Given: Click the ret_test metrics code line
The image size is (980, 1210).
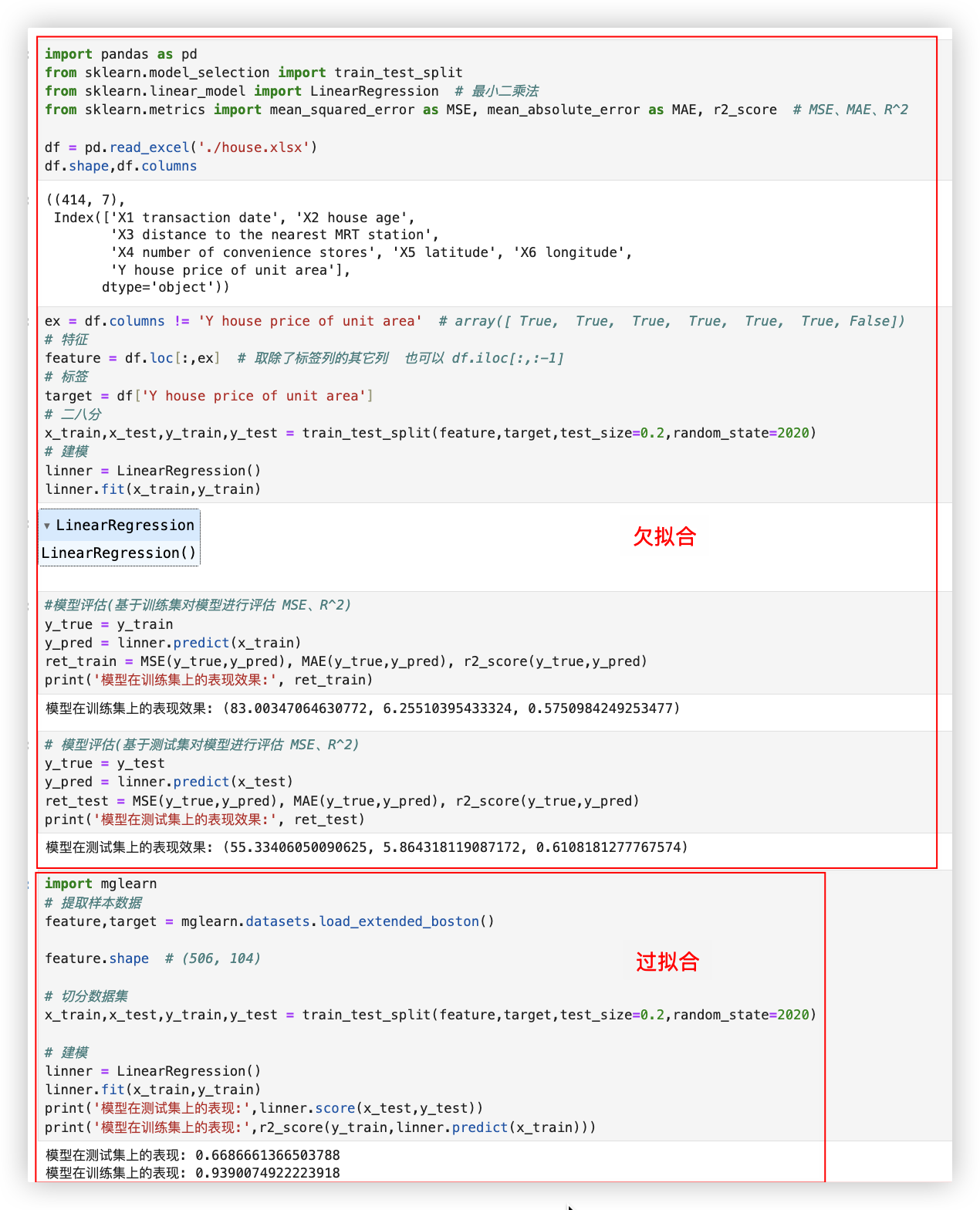Looking at the screenshot, I should pos(342,801).
